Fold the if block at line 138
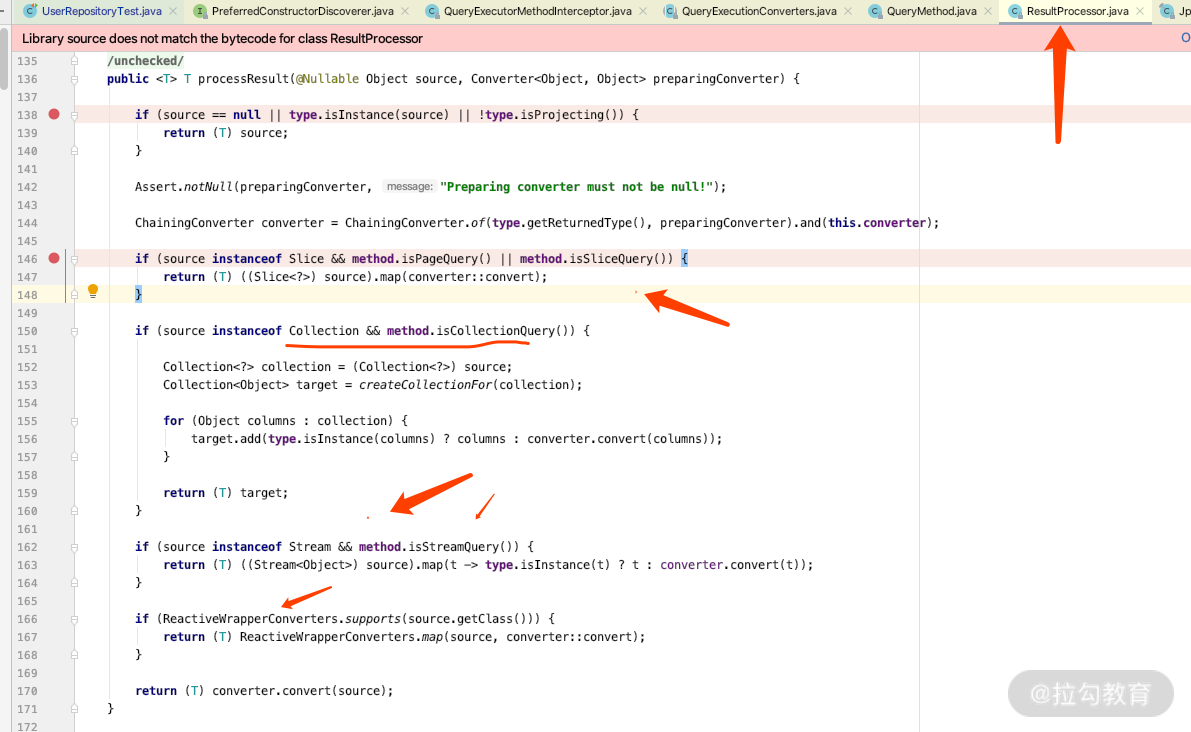 click(x=74, y=115)
